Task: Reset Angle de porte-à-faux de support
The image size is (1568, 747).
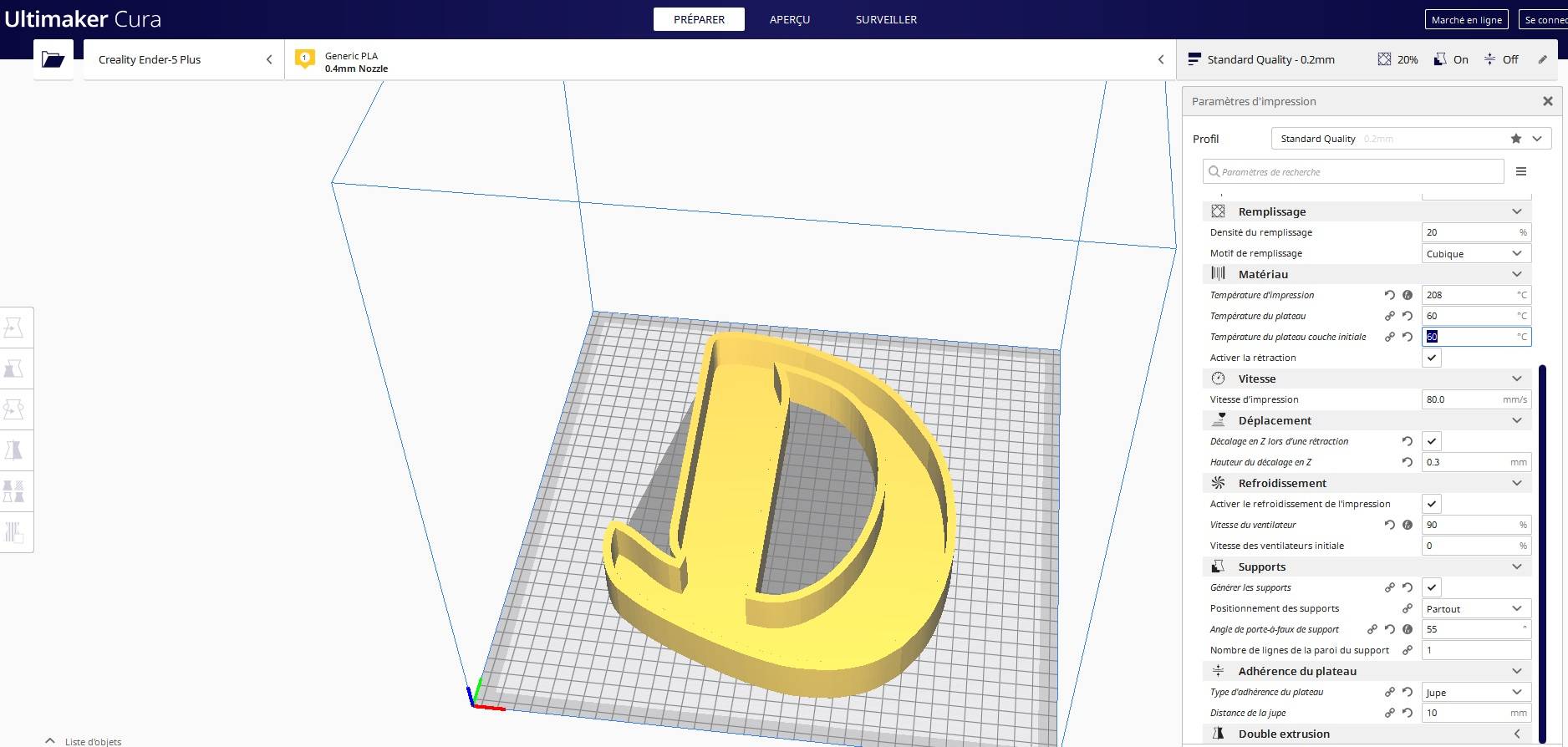Action: [x=1389, y=629]
